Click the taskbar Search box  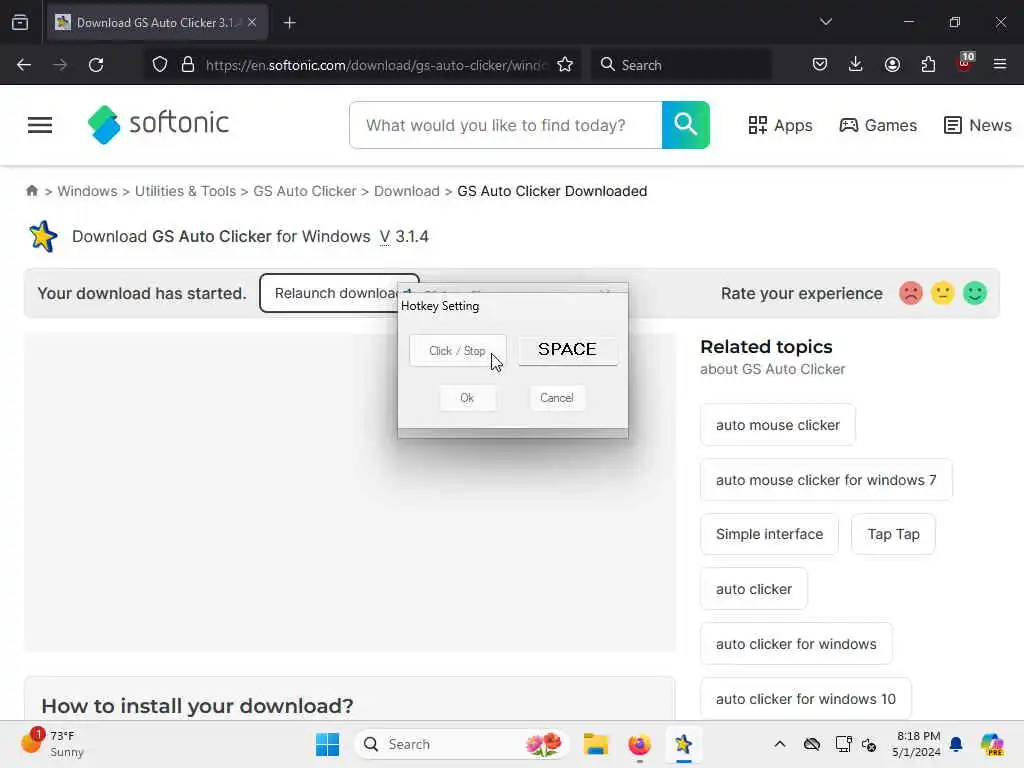click(461, 744)
